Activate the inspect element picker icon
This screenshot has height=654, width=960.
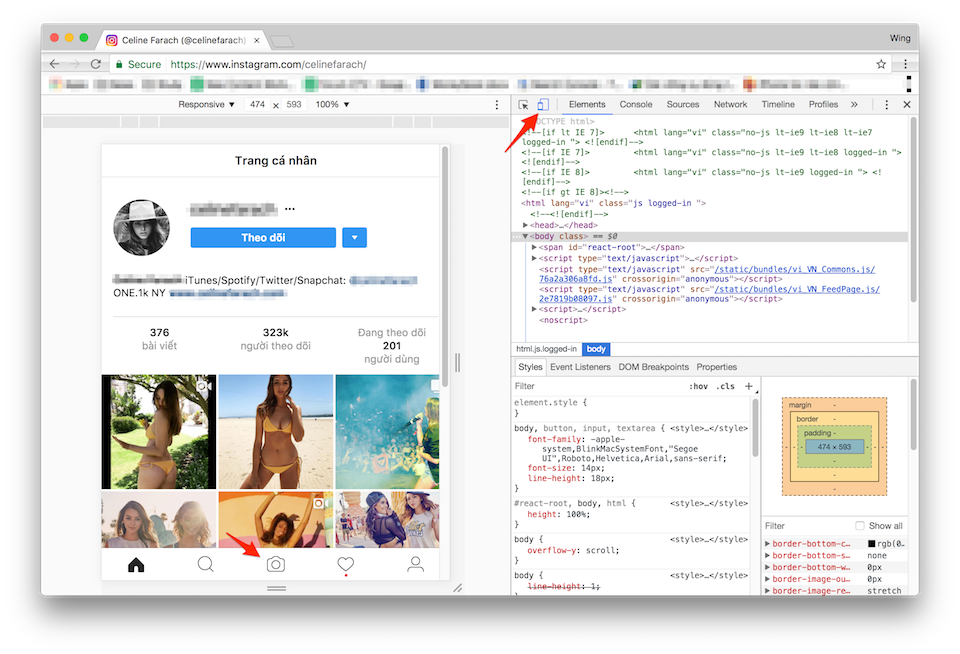point(523,105)
